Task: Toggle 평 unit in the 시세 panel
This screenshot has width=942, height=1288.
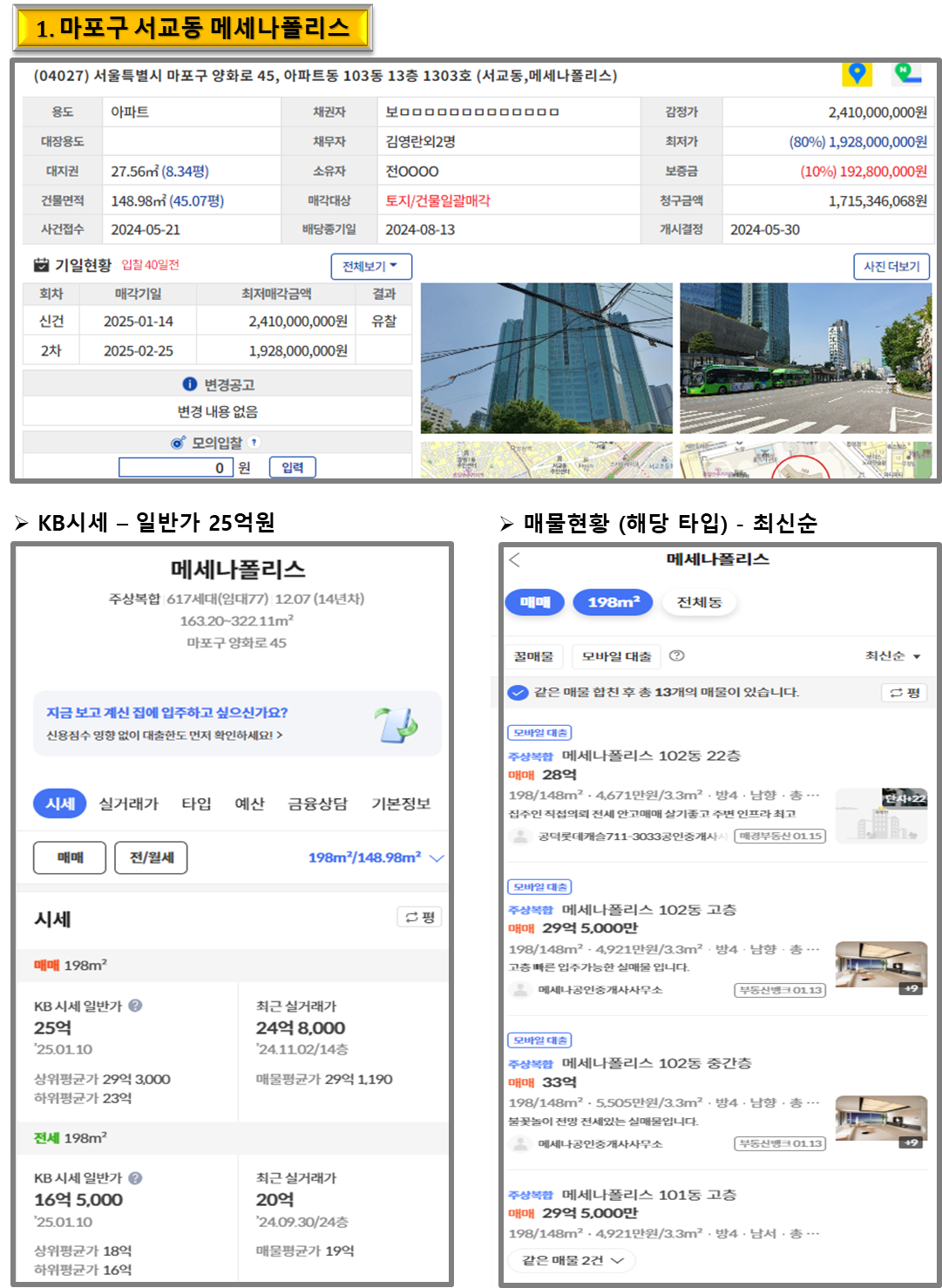Action: point(419,918)
